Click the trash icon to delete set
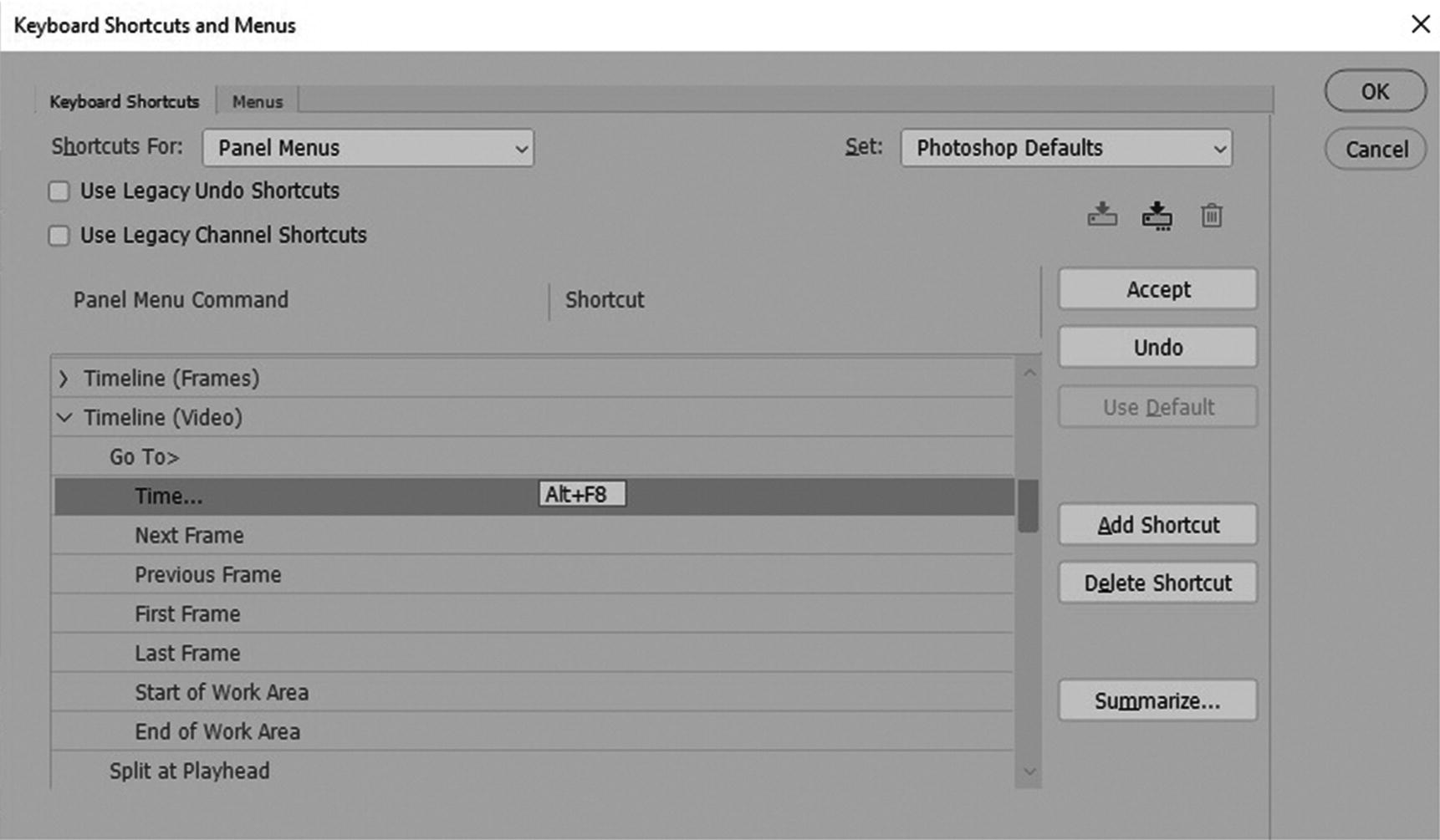1440x840 pixels. [x=1212, y=216]
